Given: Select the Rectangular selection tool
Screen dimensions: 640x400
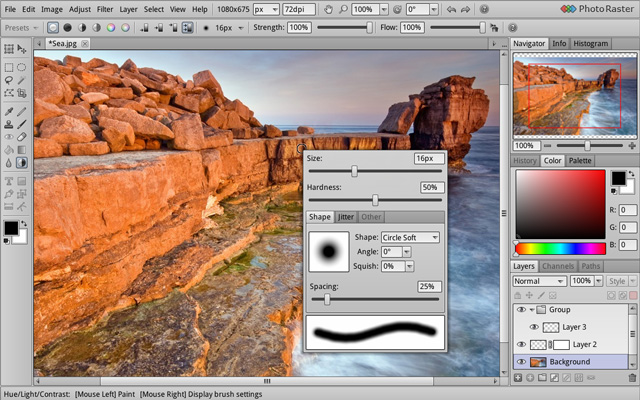Looking at the screenshot, I should (9, 67).
